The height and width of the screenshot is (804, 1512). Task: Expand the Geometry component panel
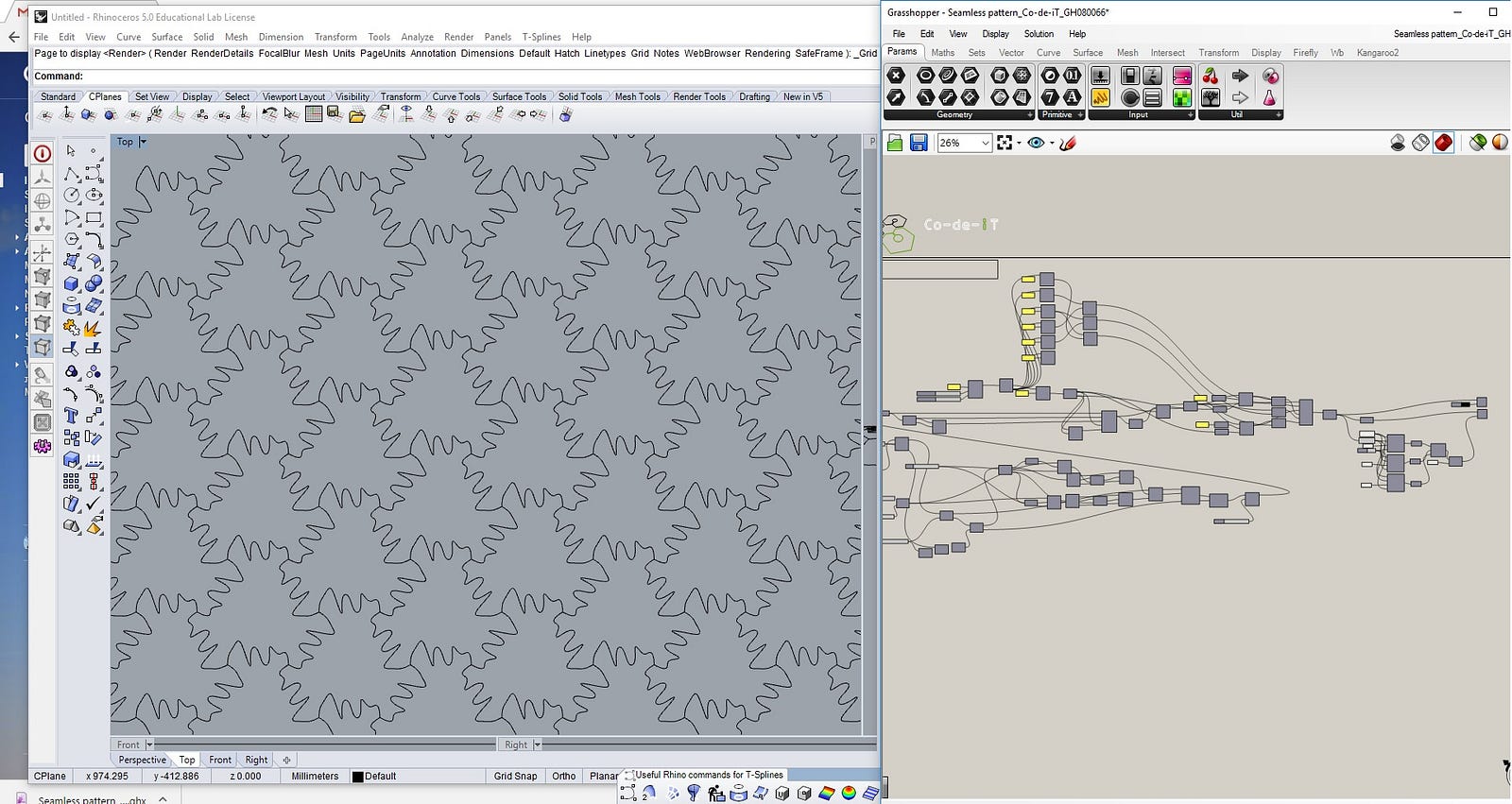pyautogui.click(x=1029, y=115)
